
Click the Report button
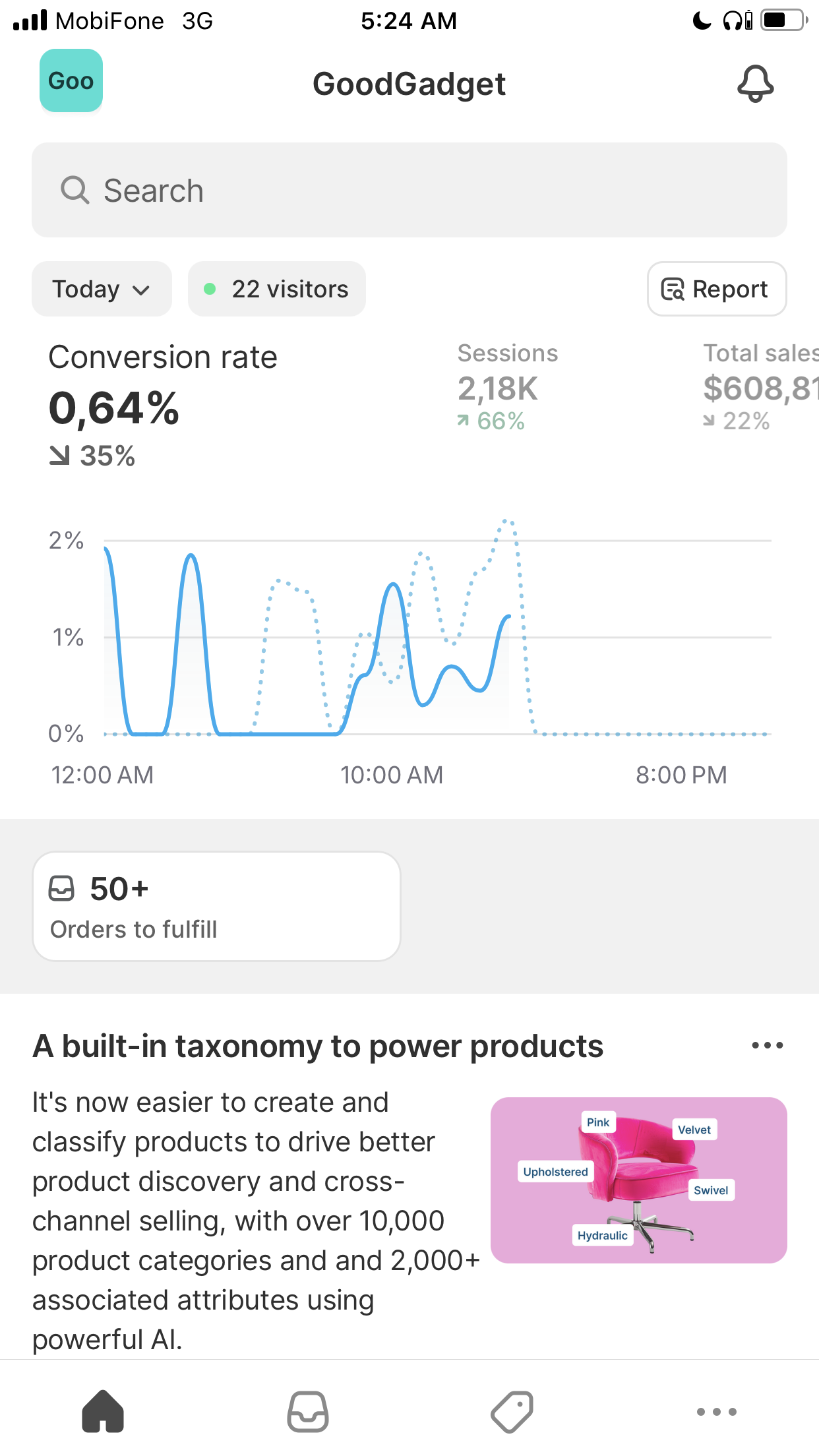coord(717,289)
